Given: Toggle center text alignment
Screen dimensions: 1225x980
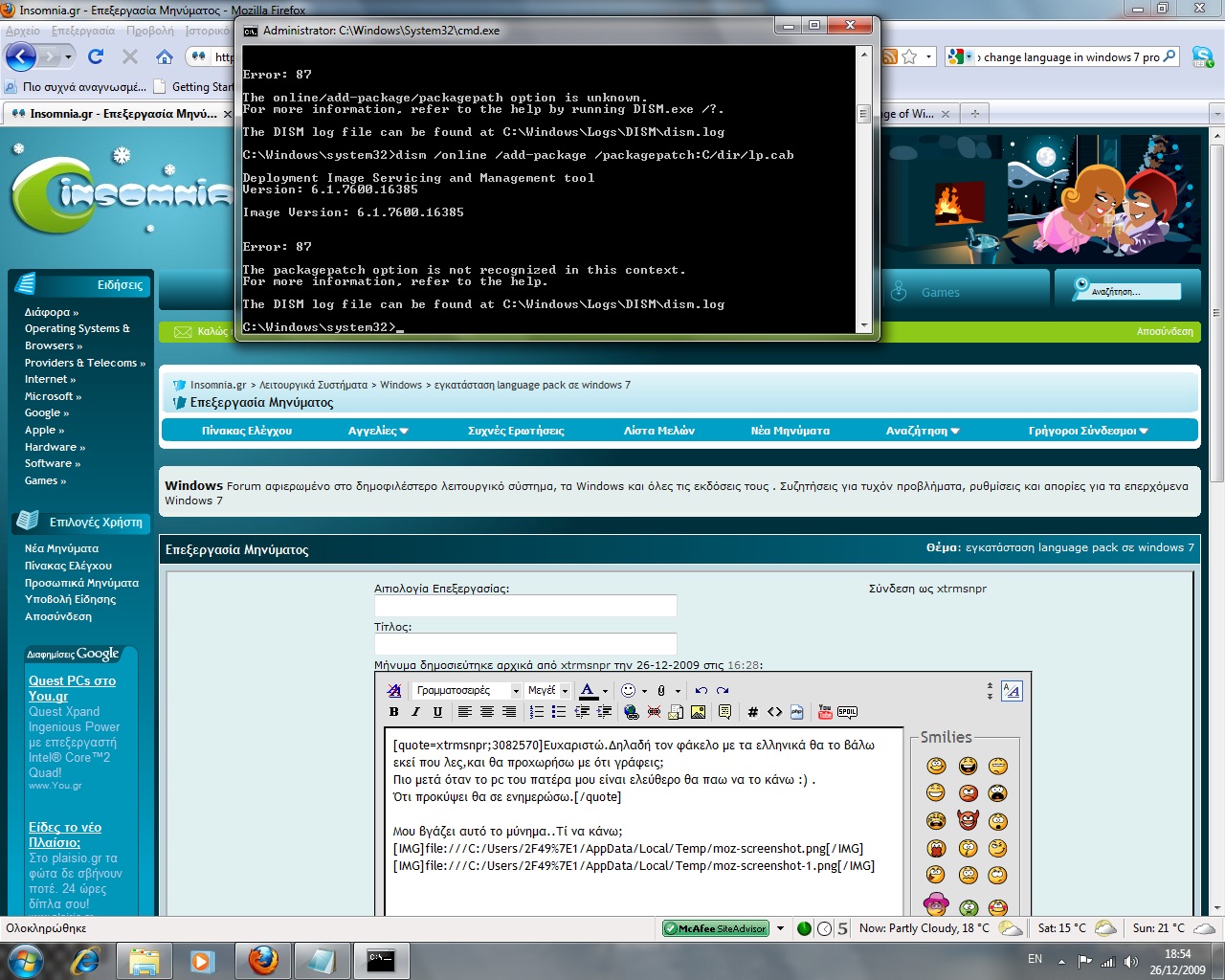Looking at the screenshot, I should coord(487,712).
